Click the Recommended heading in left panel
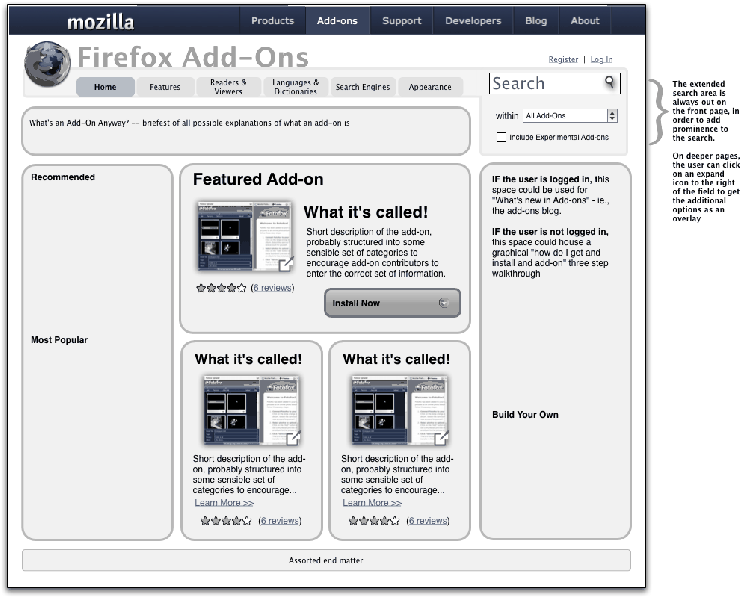Viewport: 746px width, 599px height. pyautogui.click(x=63, y=177)
